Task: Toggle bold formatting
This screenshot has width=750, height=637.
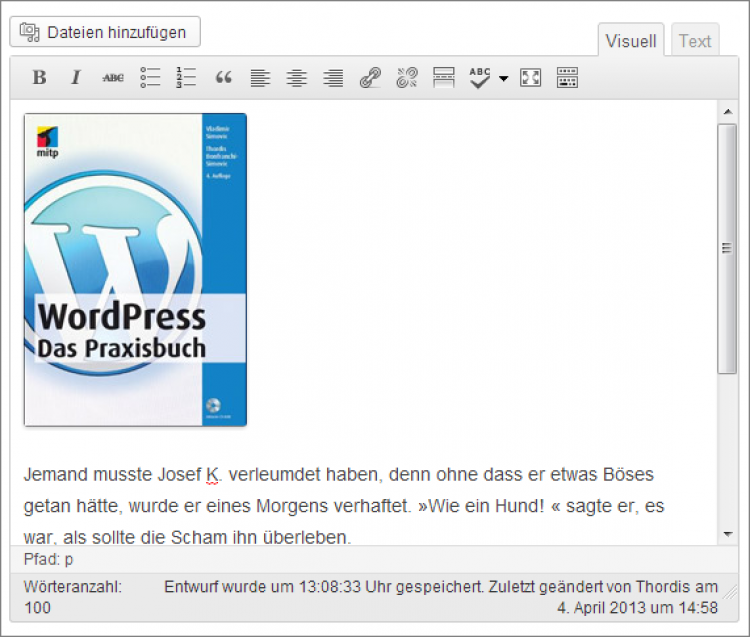Action: pos(39,78)
